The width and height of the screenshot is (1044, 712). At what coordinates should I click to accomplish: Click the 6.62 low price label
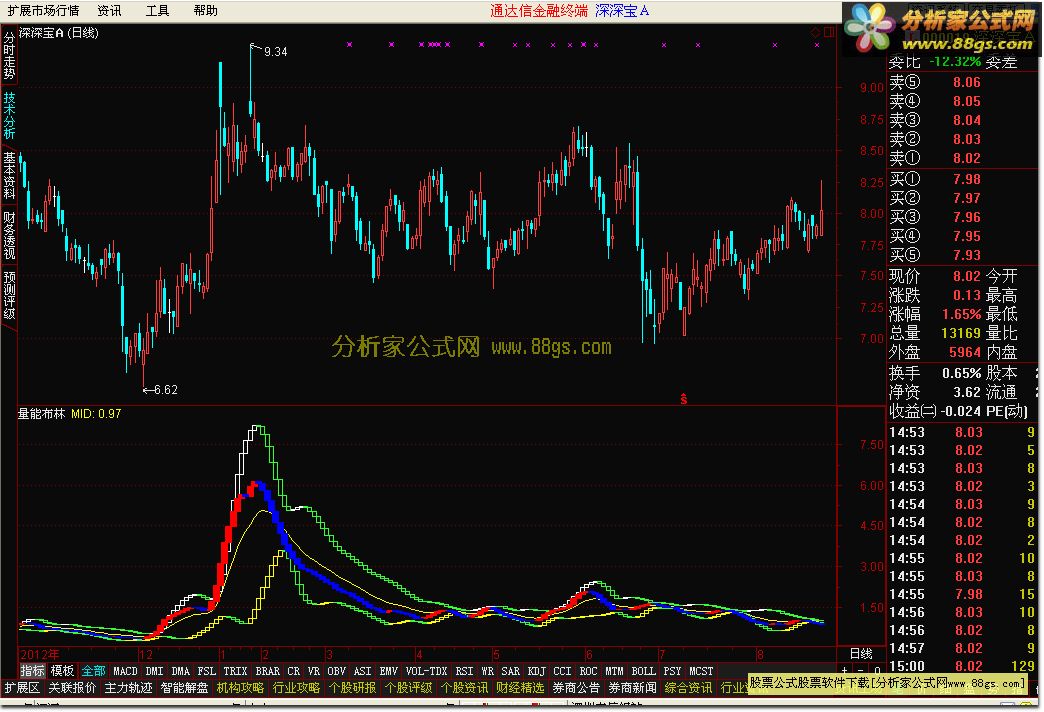(166, 390)
